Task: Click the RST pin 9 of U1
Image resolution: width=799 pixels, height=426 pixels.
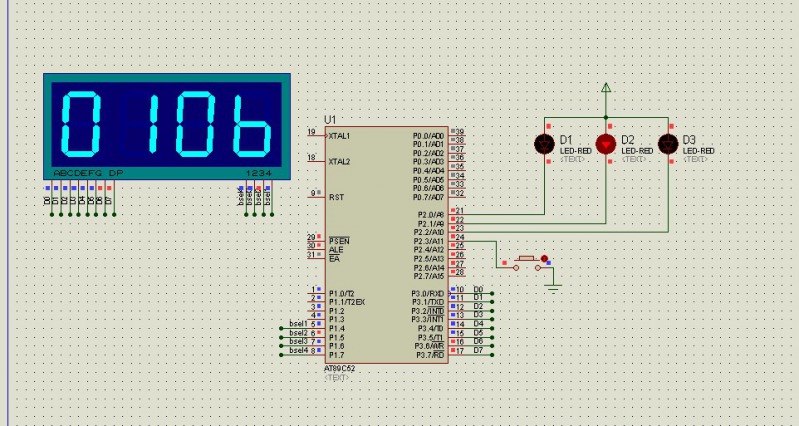Action: point(314,197)
